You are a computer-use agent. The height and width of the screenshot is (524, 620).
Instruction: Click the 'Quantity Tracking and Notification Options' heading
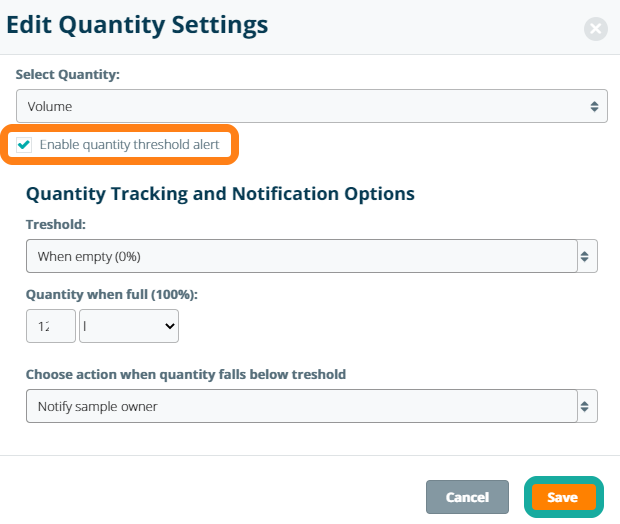[220, 193]
